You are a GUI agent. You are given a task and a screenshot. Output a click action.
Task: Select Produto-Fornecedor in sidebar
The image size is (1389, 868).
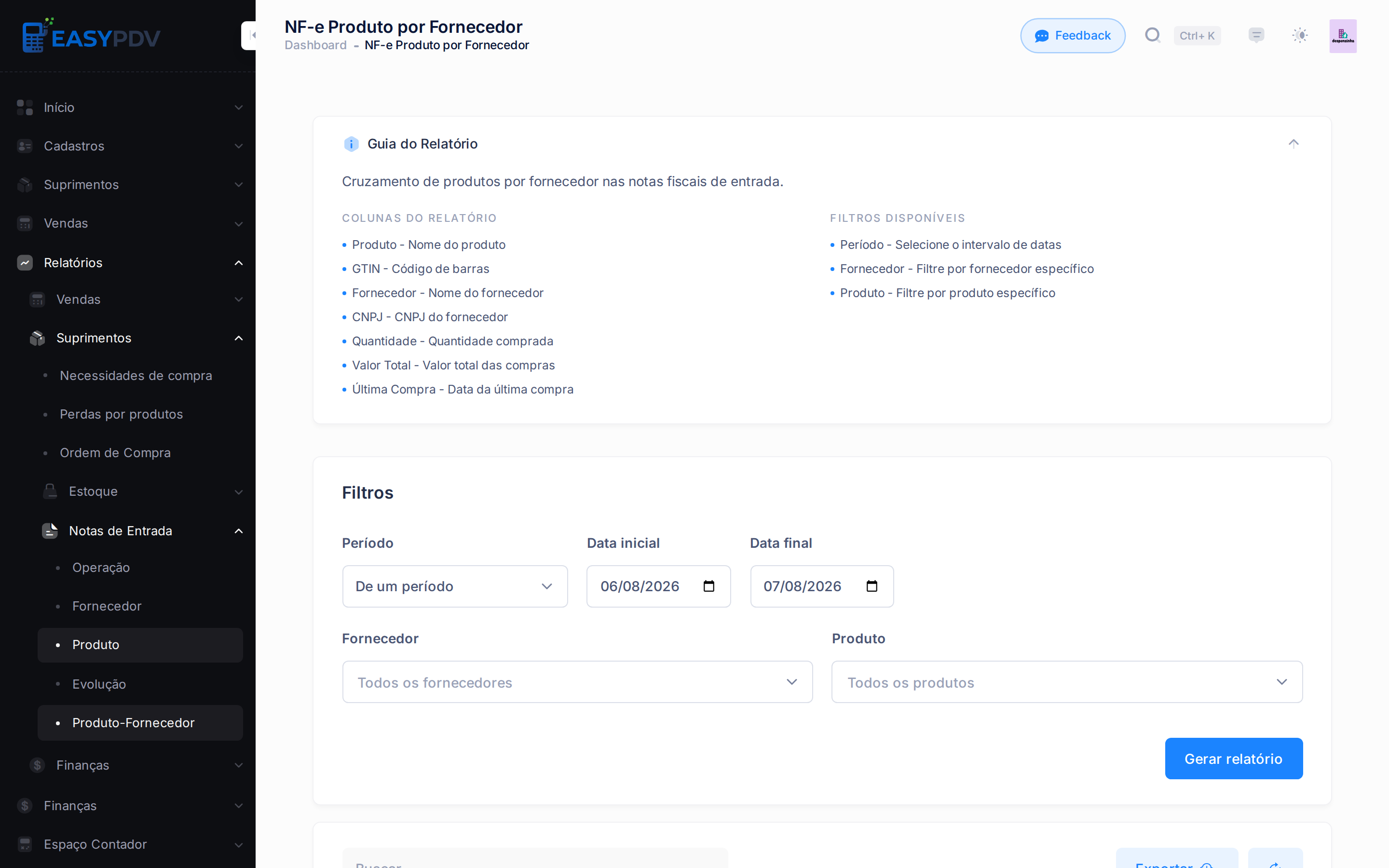(140, 723)
